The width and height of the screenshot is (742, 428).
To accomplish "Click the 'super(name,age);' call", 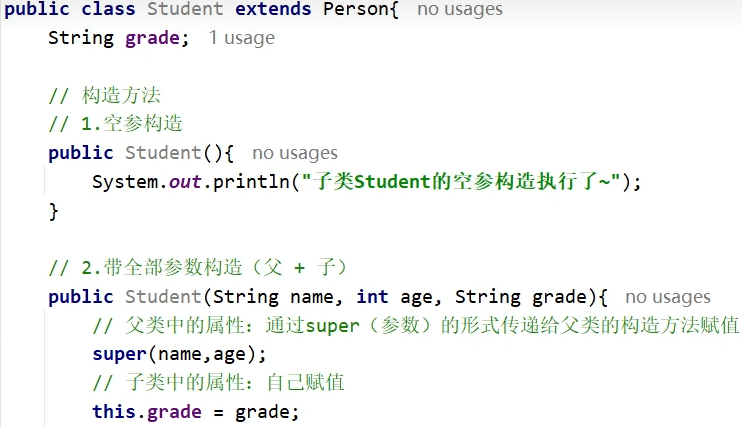I will tap(179, 354).
